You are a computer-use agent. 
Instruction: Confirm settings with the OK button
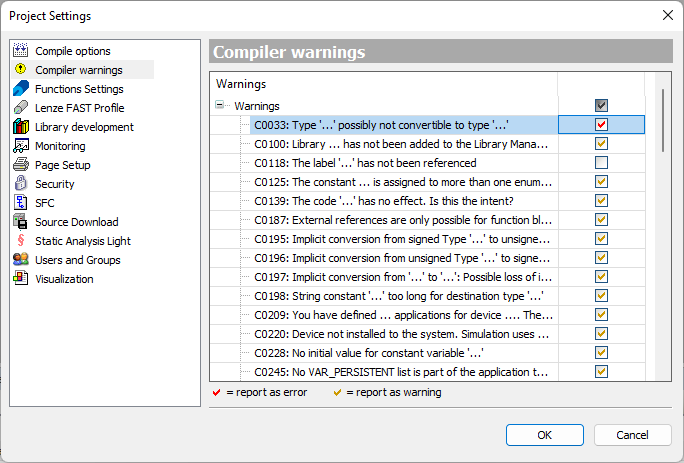point(544,435)
